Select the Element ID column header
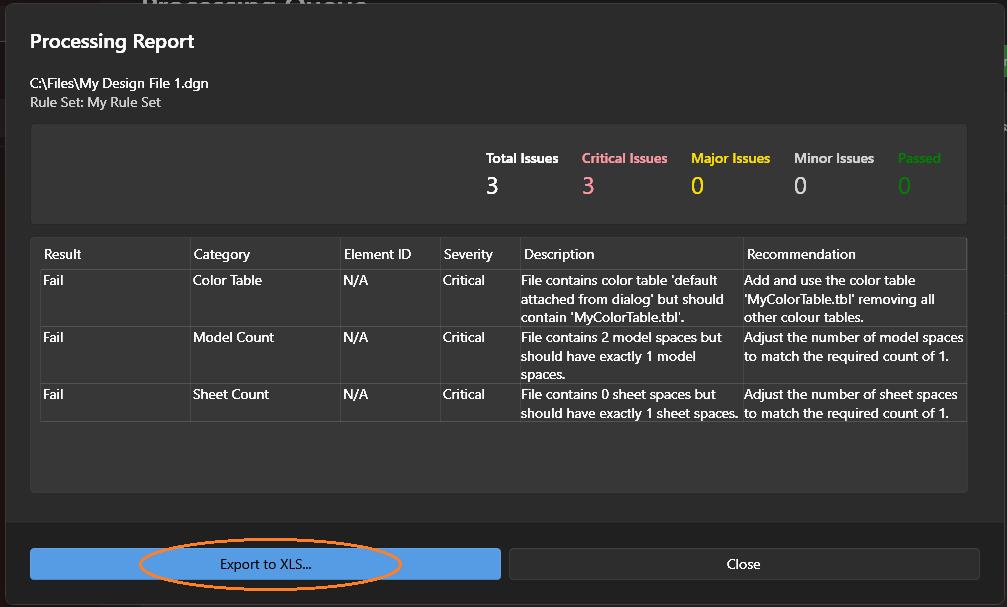1007x607 pixels. tap(377, 254)
